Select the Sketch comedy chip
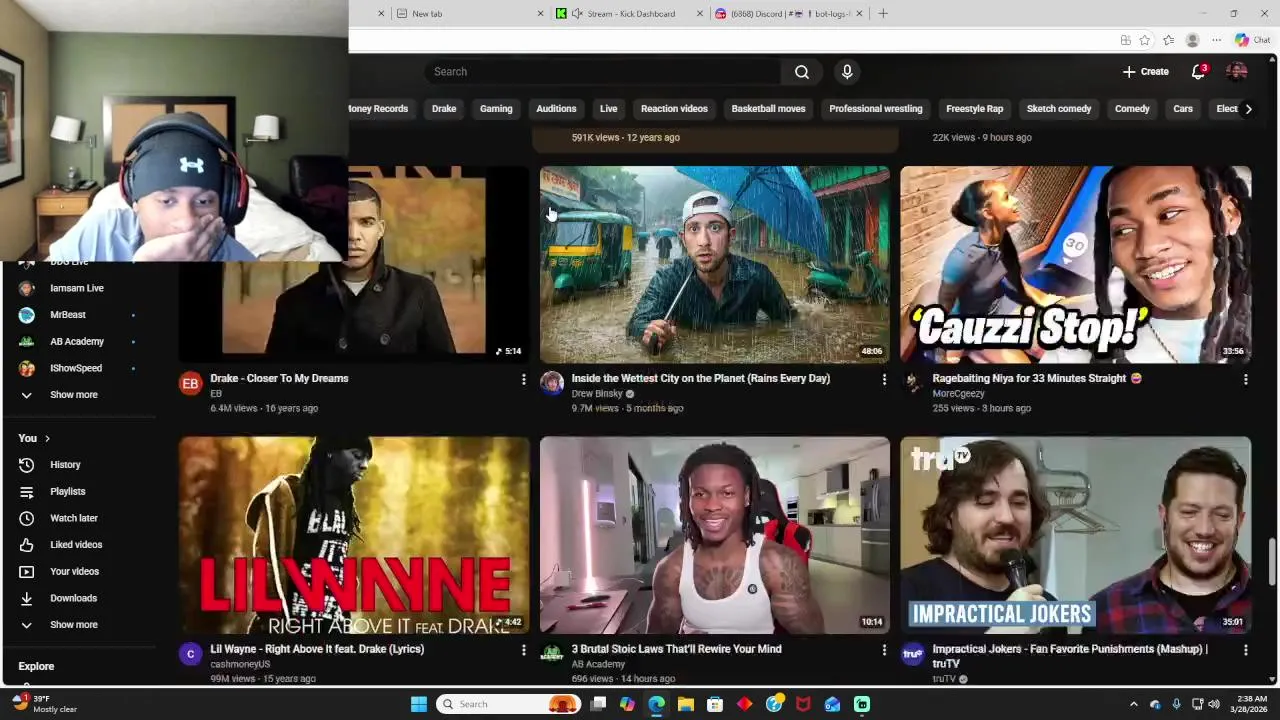The height and width of the screenshot is (720, 1280). click(1059, 109)
